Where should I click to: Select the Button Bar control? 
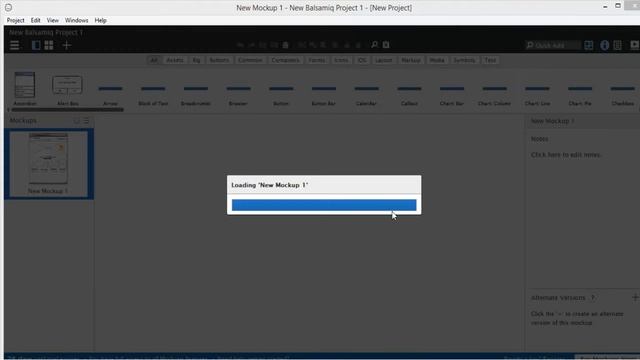324,95
